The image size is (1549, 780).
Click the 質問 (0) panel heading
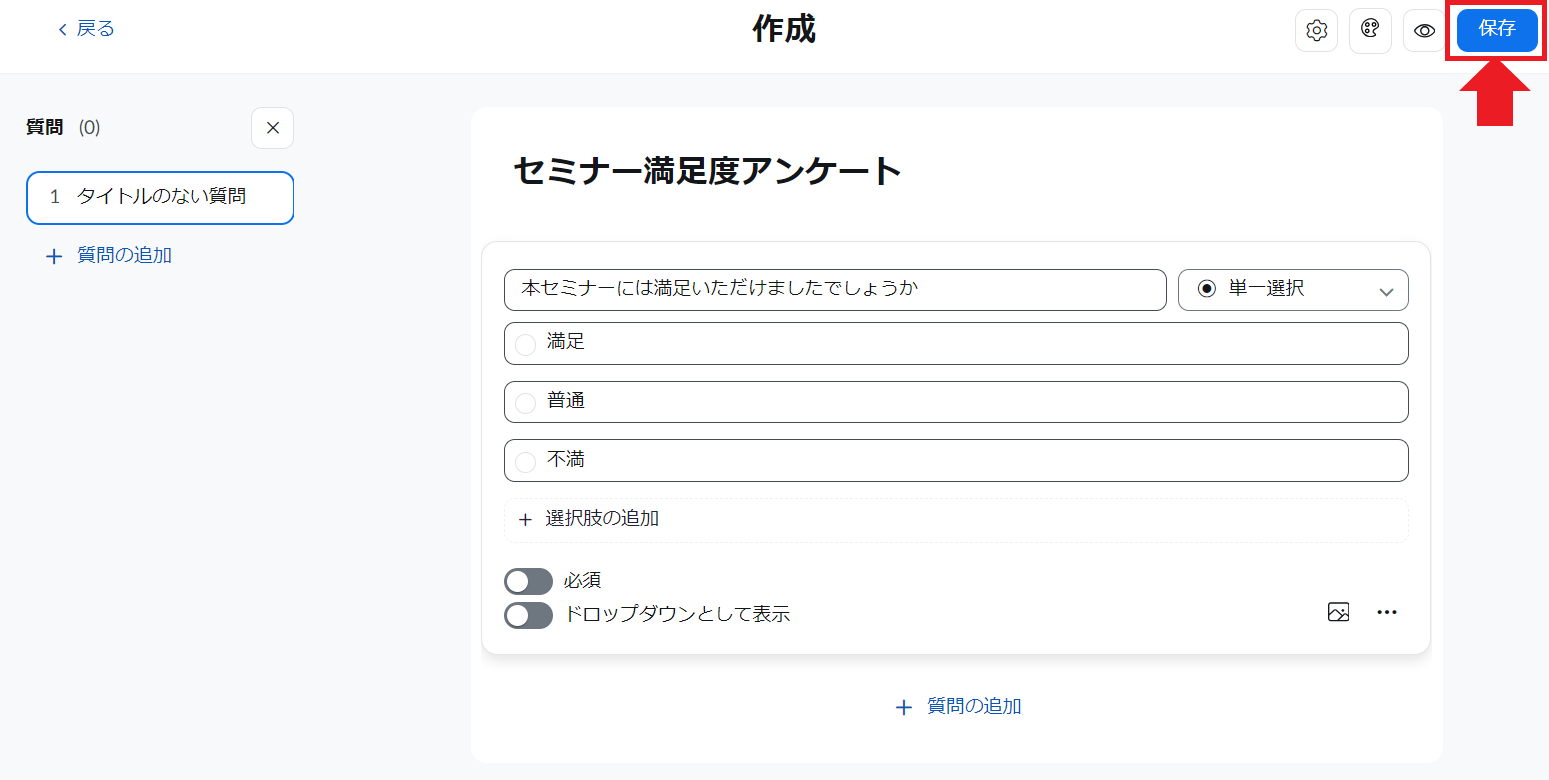(63, 128)
